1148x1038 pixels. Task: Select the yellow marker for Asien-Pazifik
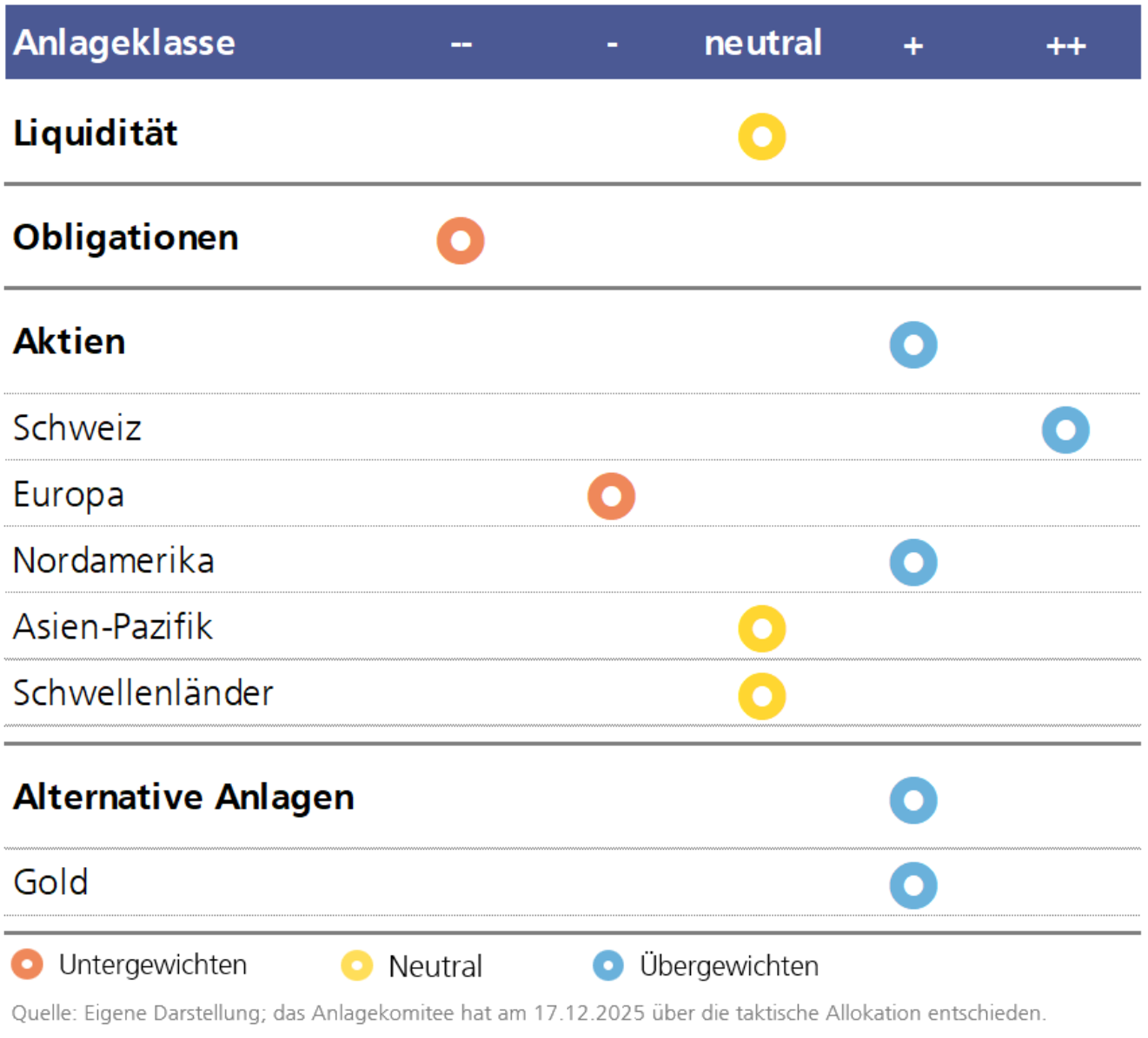(762, 628)
